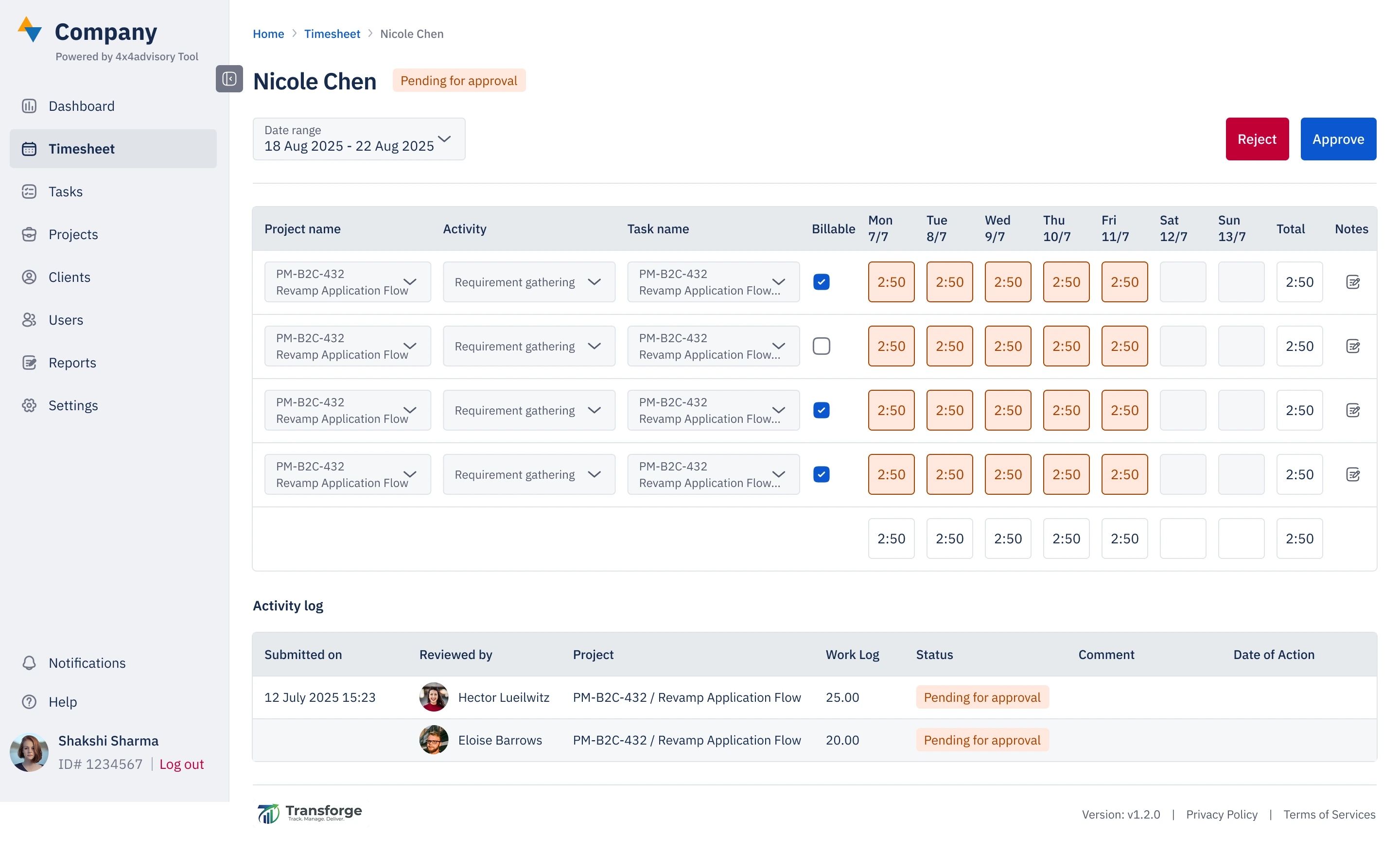Click the Monday time entry on the first row
The image size is (1400, 851).
[x=891, y=282]
